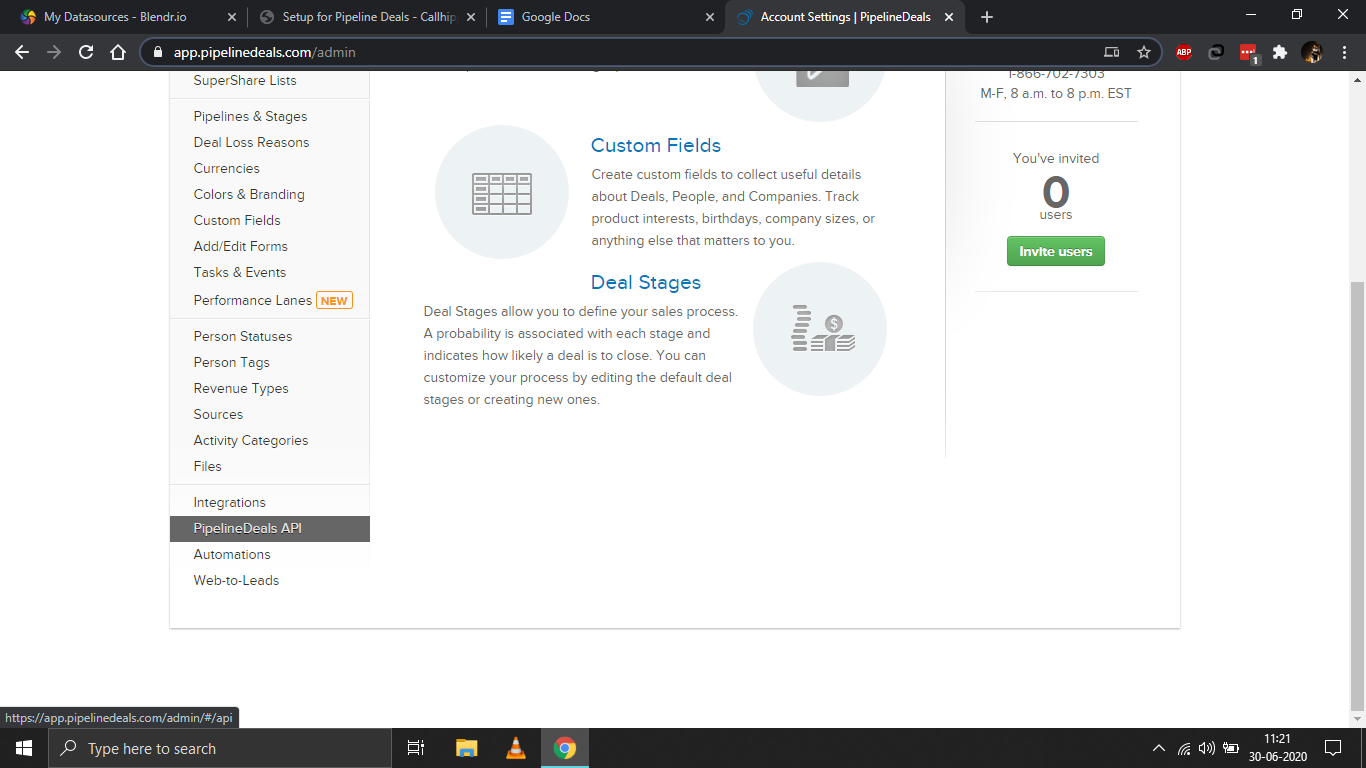This screenshot has width=1366, height=768.
Task: Open Windows Start menu
Action: click(x=23, y=748)
